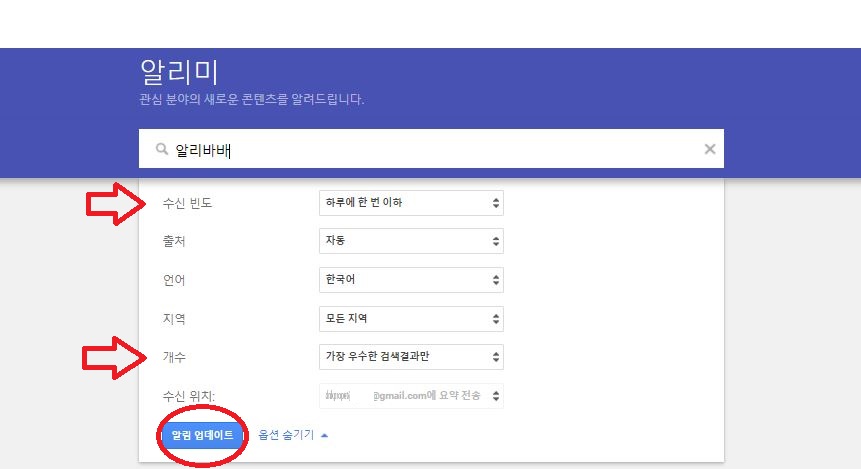Click the subtitle 관심 분야의 새로운 콘텐츠를 알려드립니다
Image resolution: width=861 pixels, height=469 pixels.
click(251, 99)
